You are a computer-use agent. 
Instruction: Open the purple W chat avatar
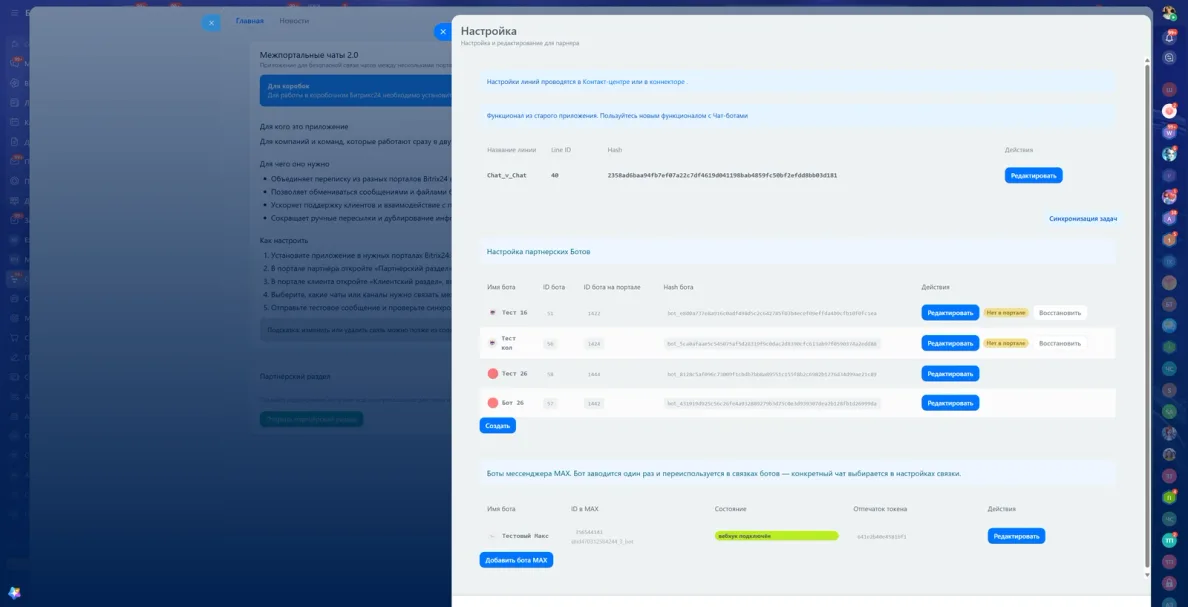(1169, 133)
